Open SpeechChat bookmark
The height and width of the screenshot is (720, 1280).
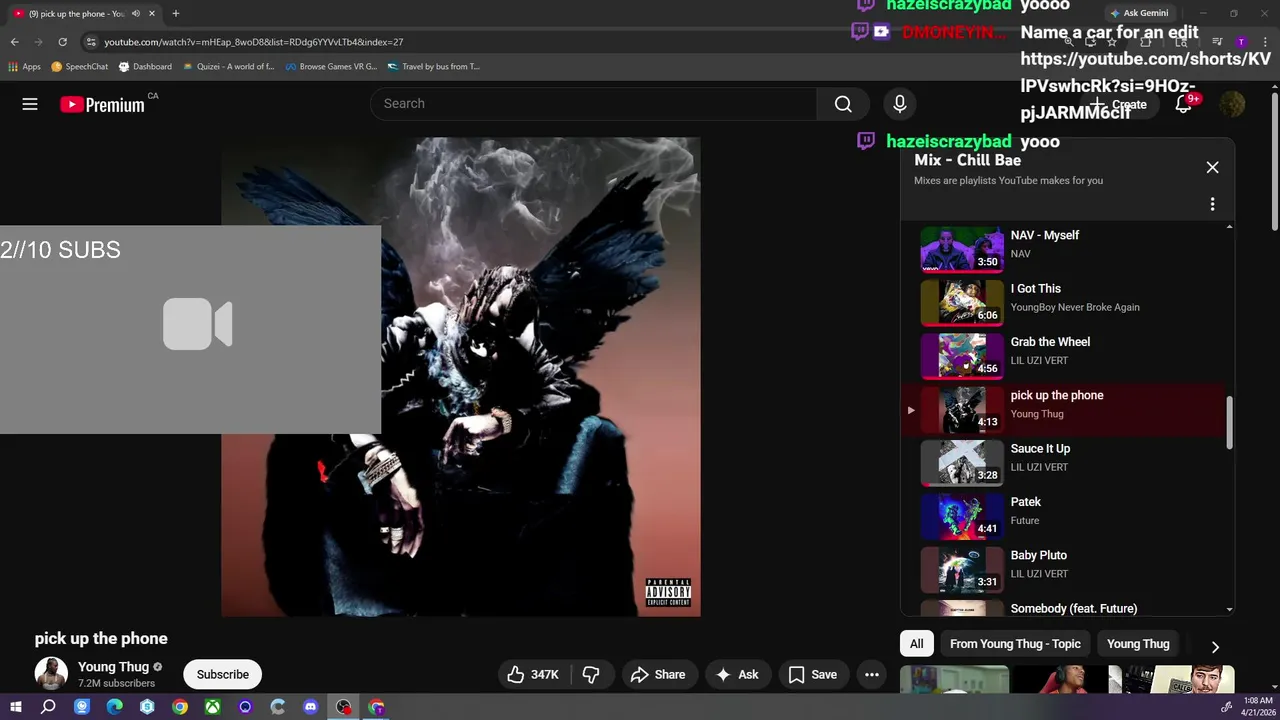[x=79, y=67]
